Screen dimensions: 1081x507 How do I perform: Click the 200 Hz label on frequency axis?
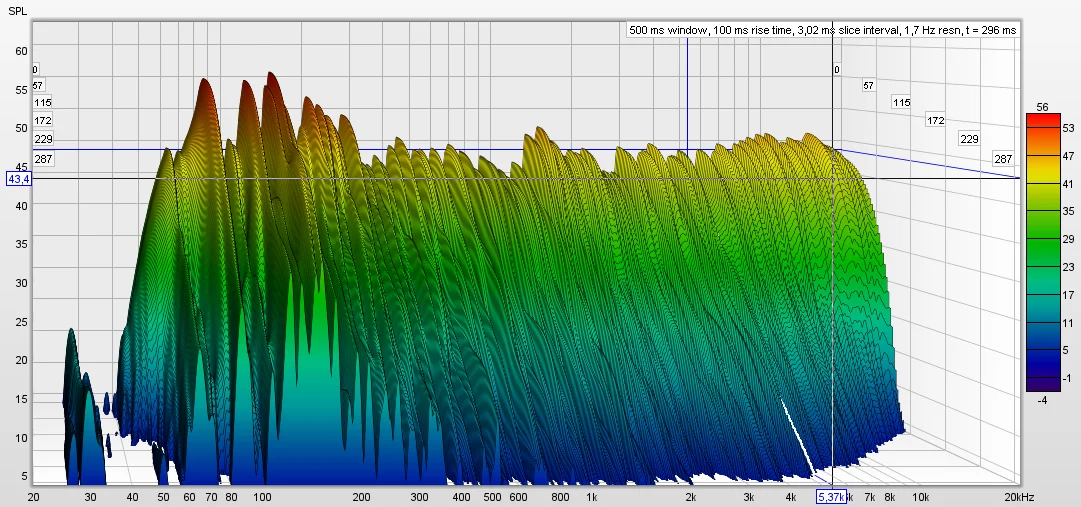(x=361, y=497)
